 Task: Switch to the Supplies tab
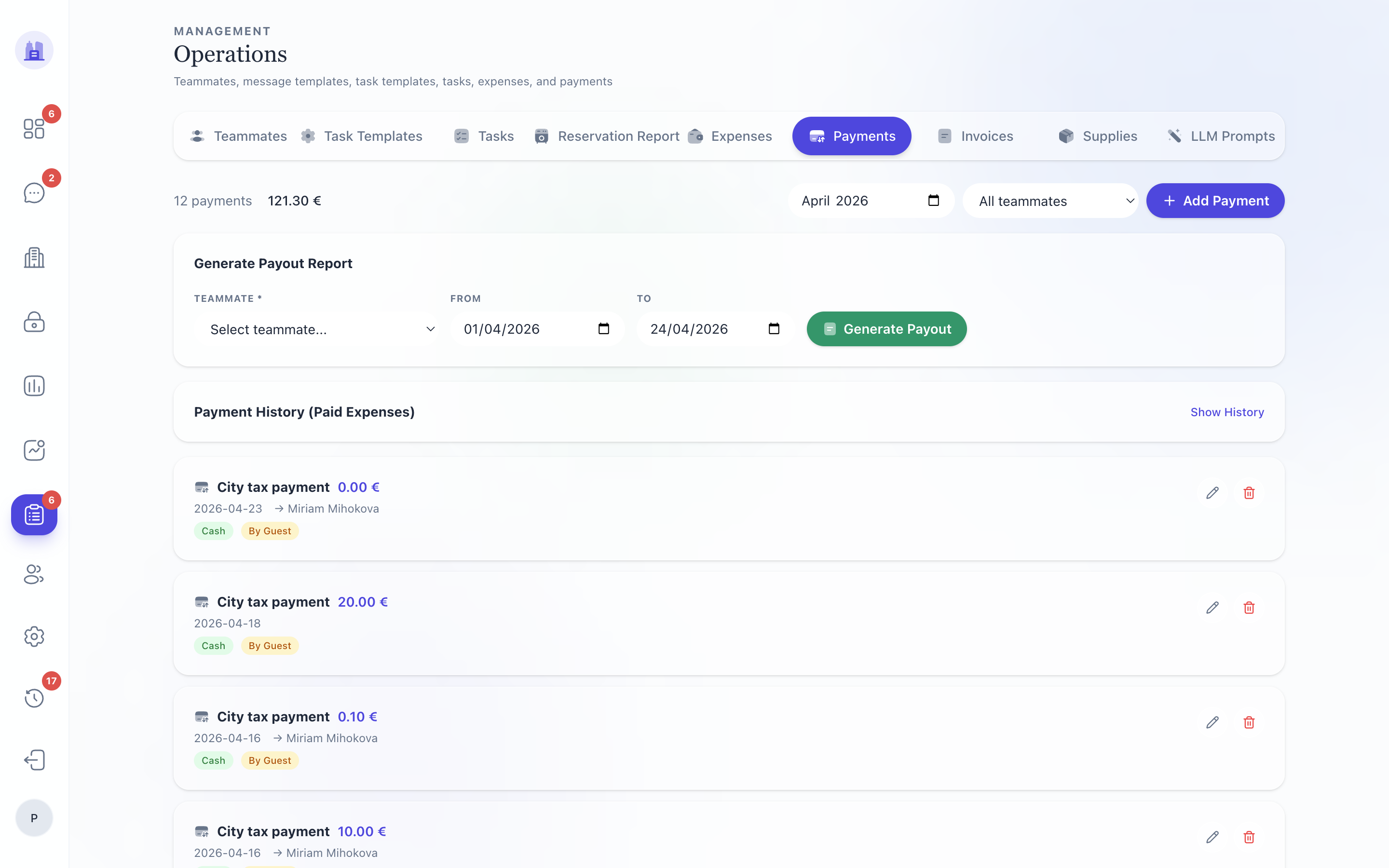coord(1097,136)
